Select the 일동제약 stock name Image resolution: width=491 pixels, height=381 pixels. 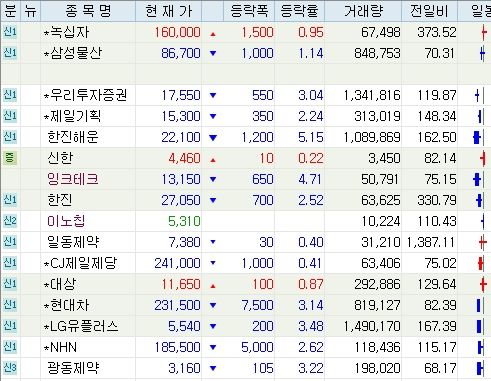pyautogui.click(x=73, y=242)
